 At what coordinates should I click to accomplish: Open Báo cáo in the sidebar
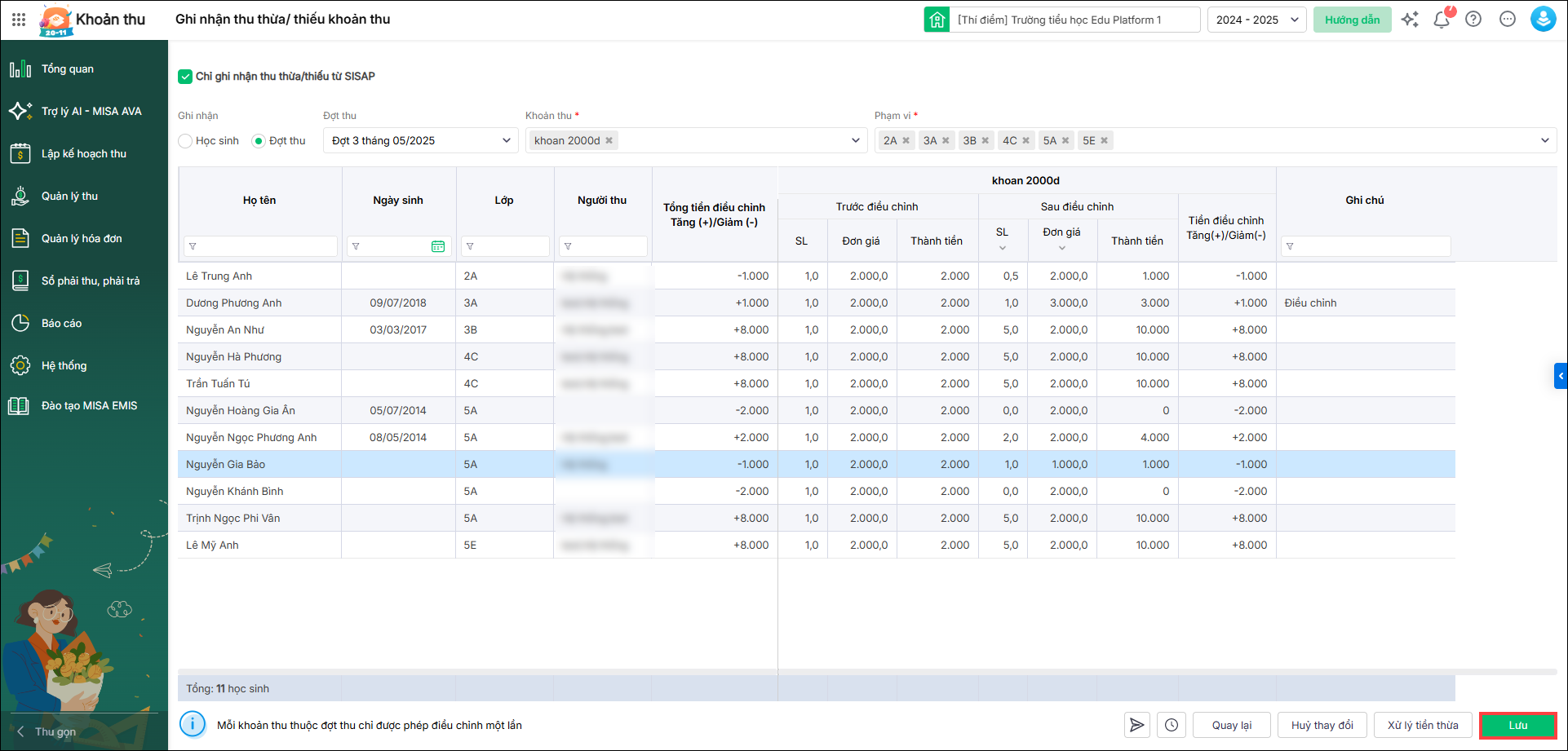click(x=62, y=324)
